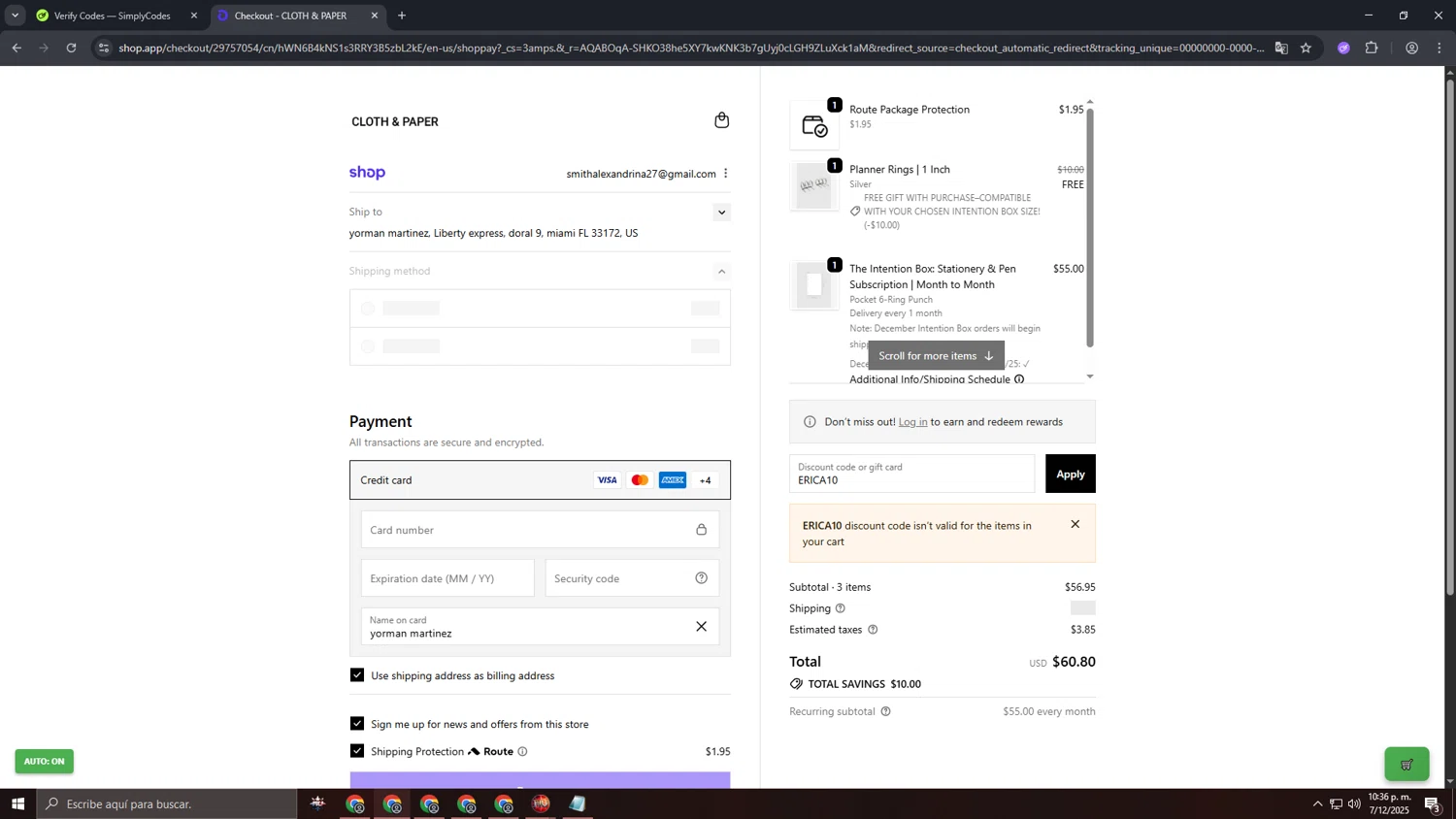Reload the page
Image resolution: width=1456 pixels, height=819 pixels.
click(x=71, y=48)
